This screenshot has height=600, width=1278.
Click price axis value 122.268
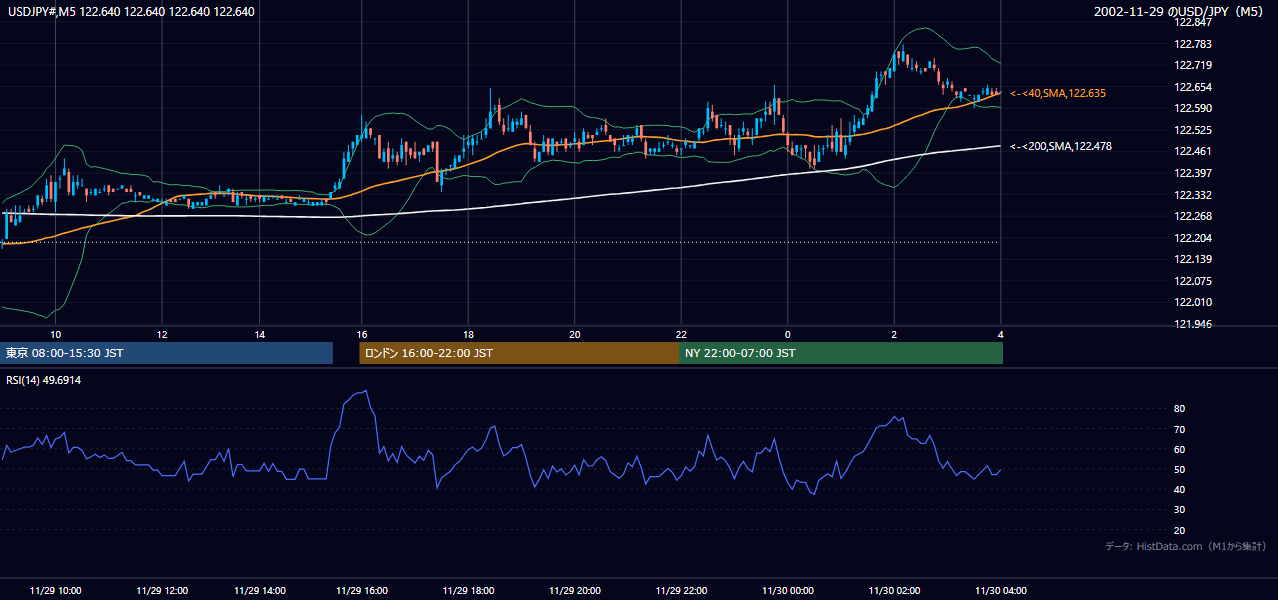[1191, 216]
